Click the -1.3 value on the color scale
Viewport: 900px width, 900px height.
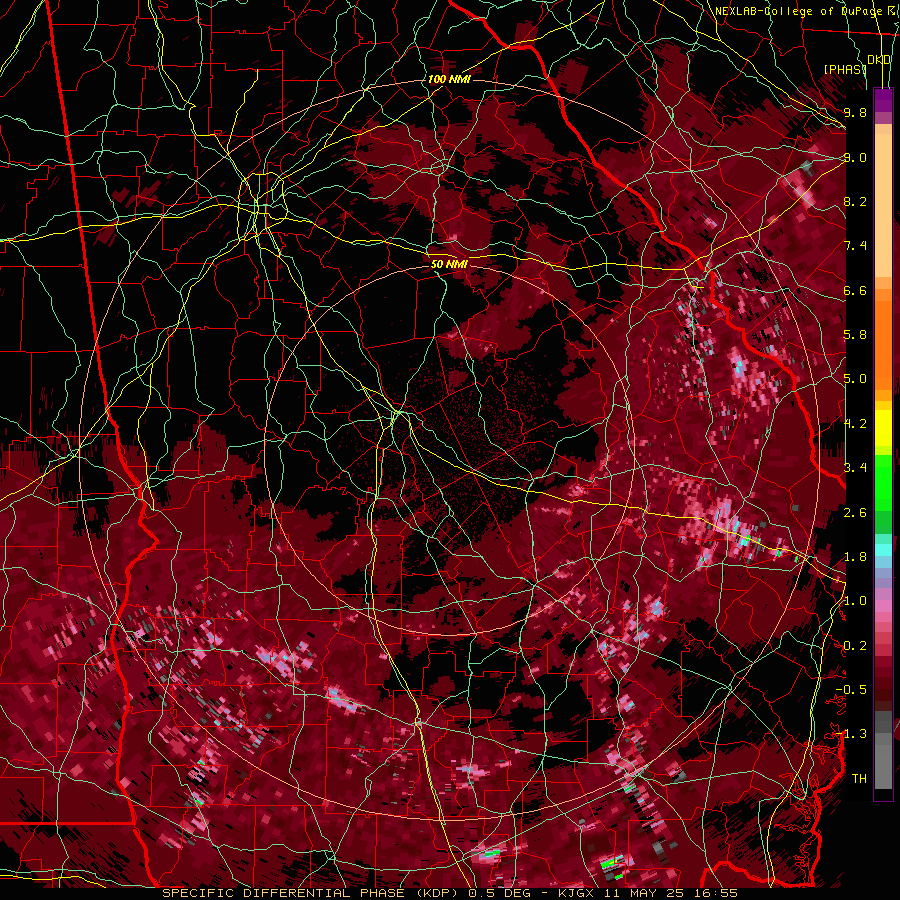click(851, 734)
